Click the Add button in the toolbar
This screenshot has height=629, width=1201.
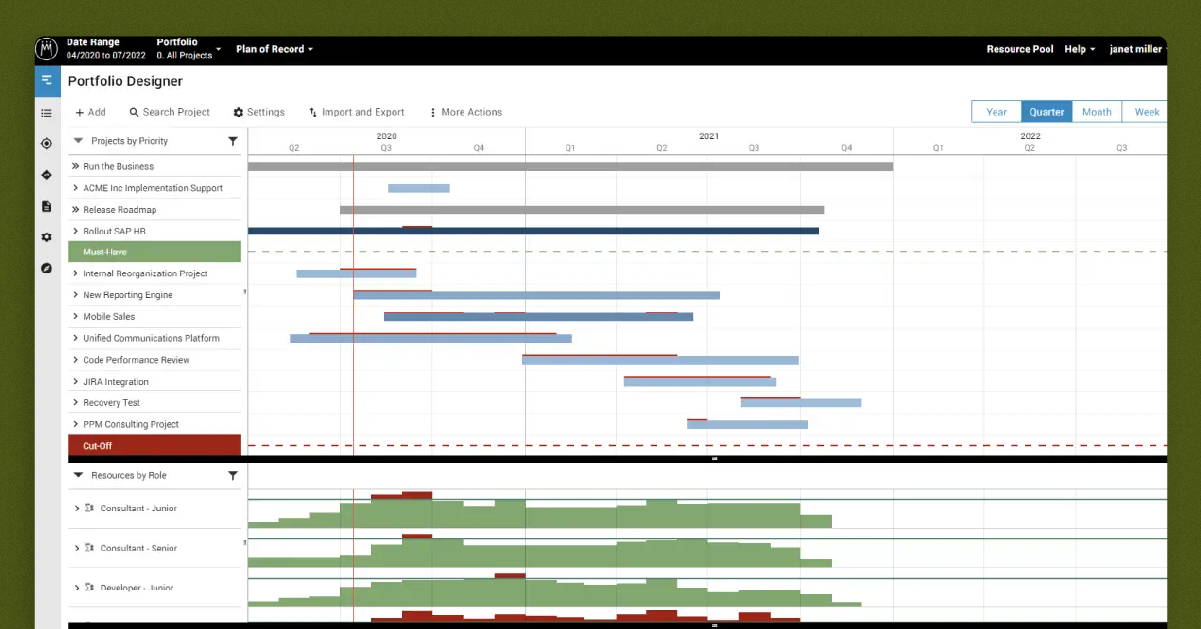coord(90,112)
